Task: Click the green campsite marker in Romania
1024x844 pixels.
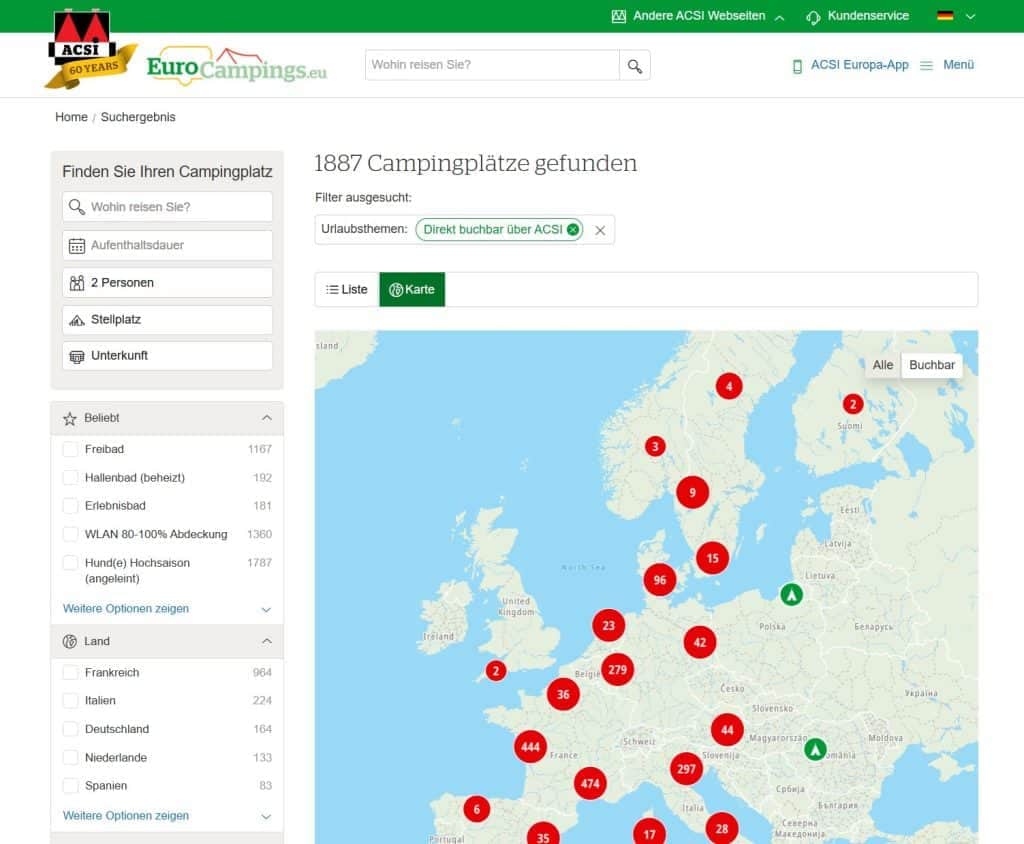Action: click(815, 749)
